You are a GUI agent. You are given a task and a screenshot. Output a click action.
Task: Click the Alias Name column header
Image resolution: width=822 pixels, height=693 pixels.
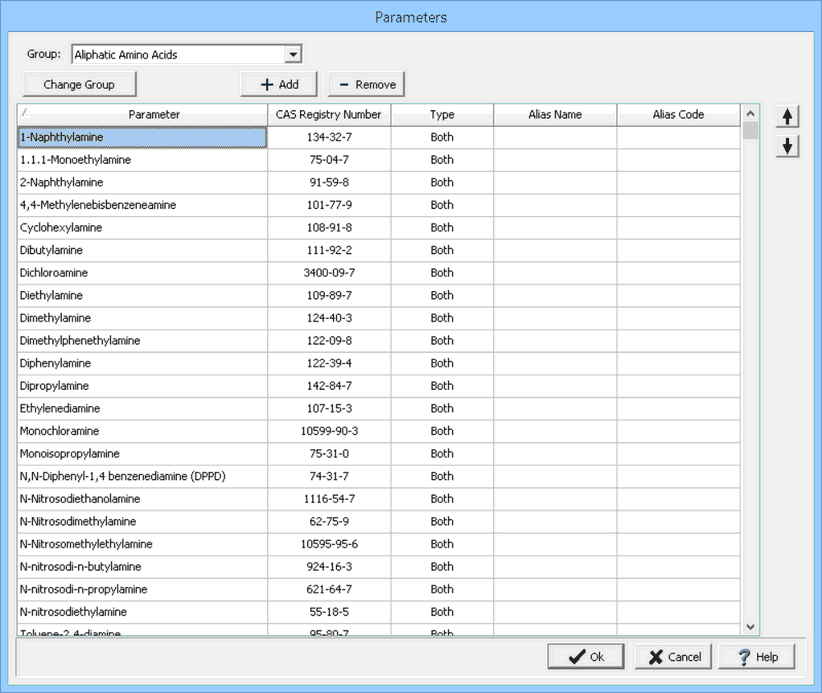[x=555, y=115]
